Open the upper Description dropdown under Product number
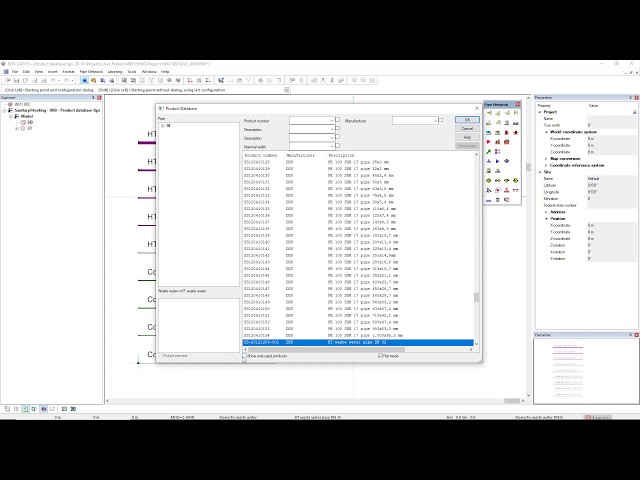 332,129
